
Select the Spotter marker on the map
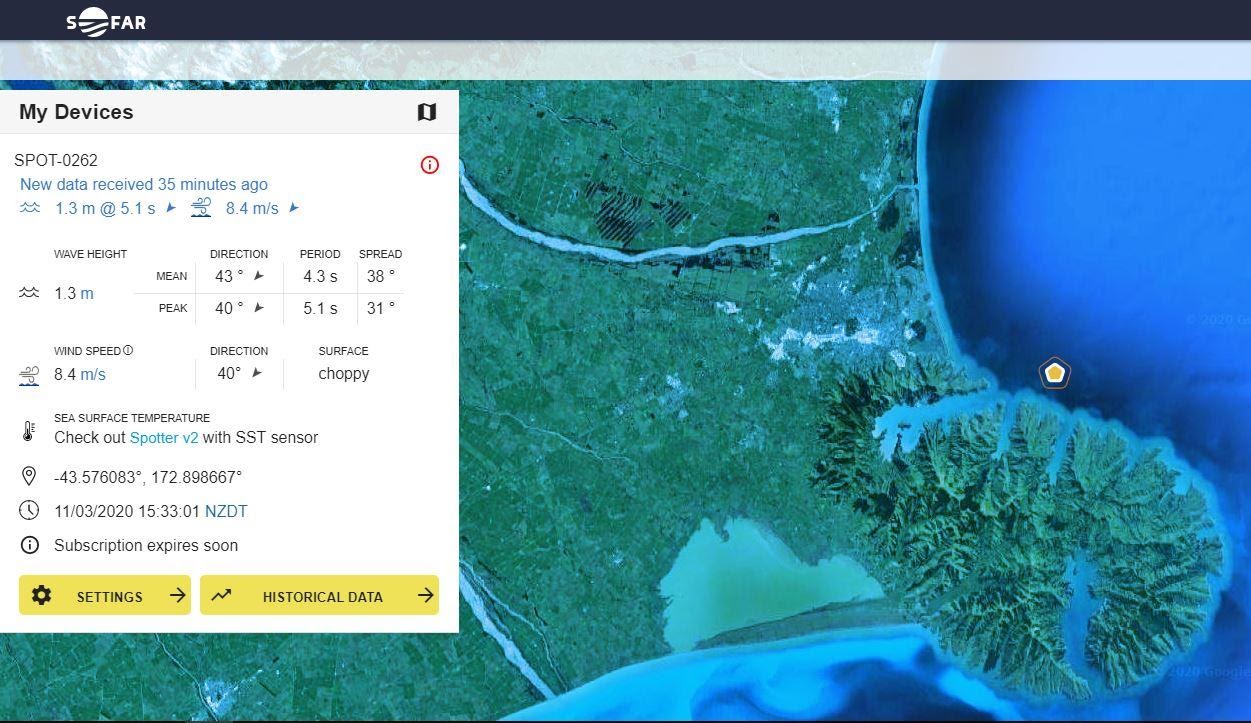click(x=1054, y=372)
